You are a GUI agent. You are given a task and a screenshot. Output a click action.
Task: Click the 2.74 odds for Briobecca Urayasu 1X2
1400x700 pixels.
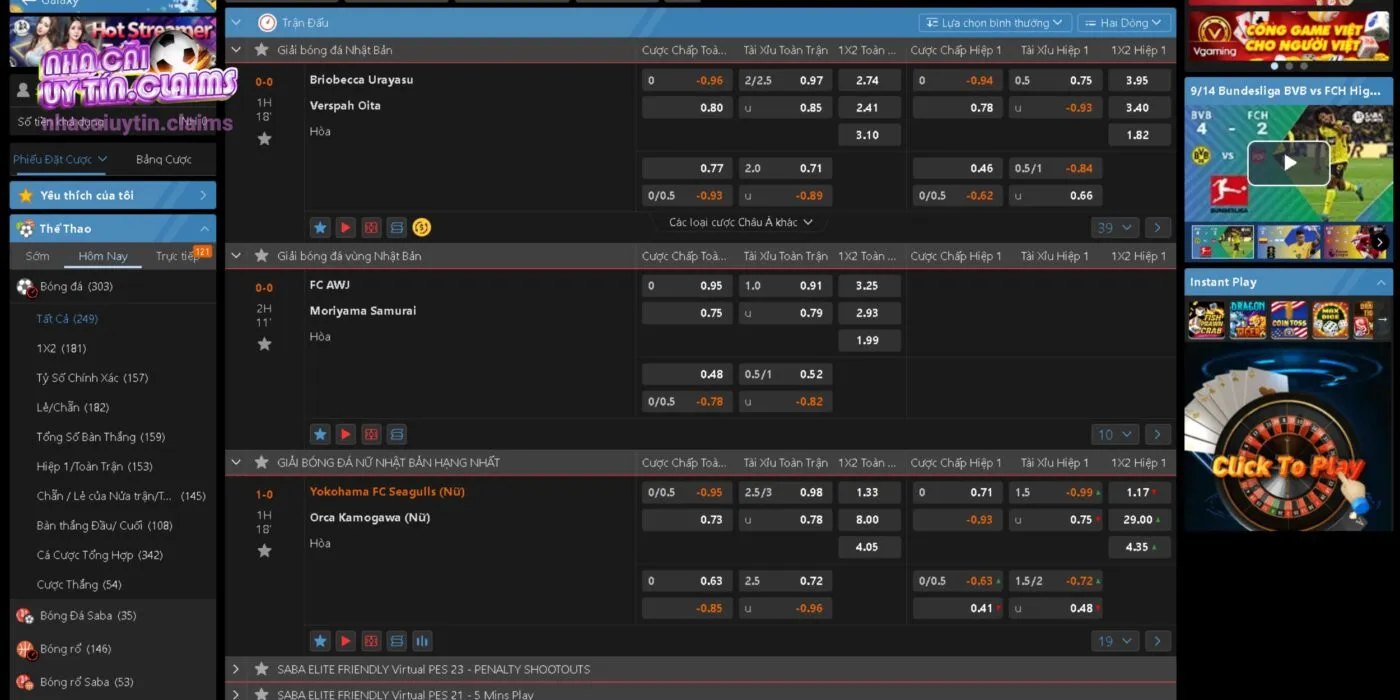868,81
